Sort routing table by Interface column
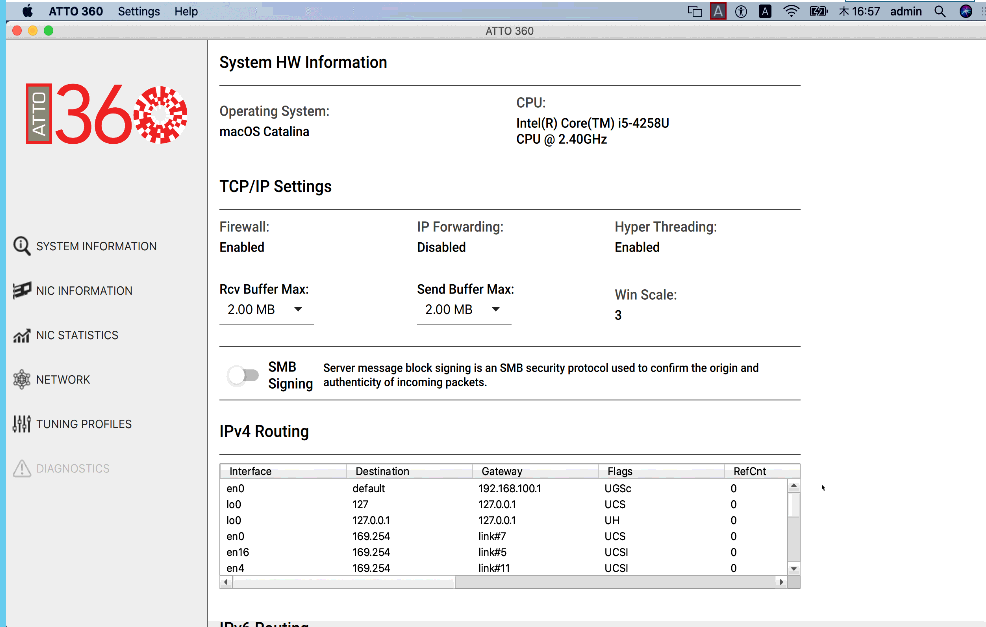Viewport: 986px width, 627px height. (283, 471)
